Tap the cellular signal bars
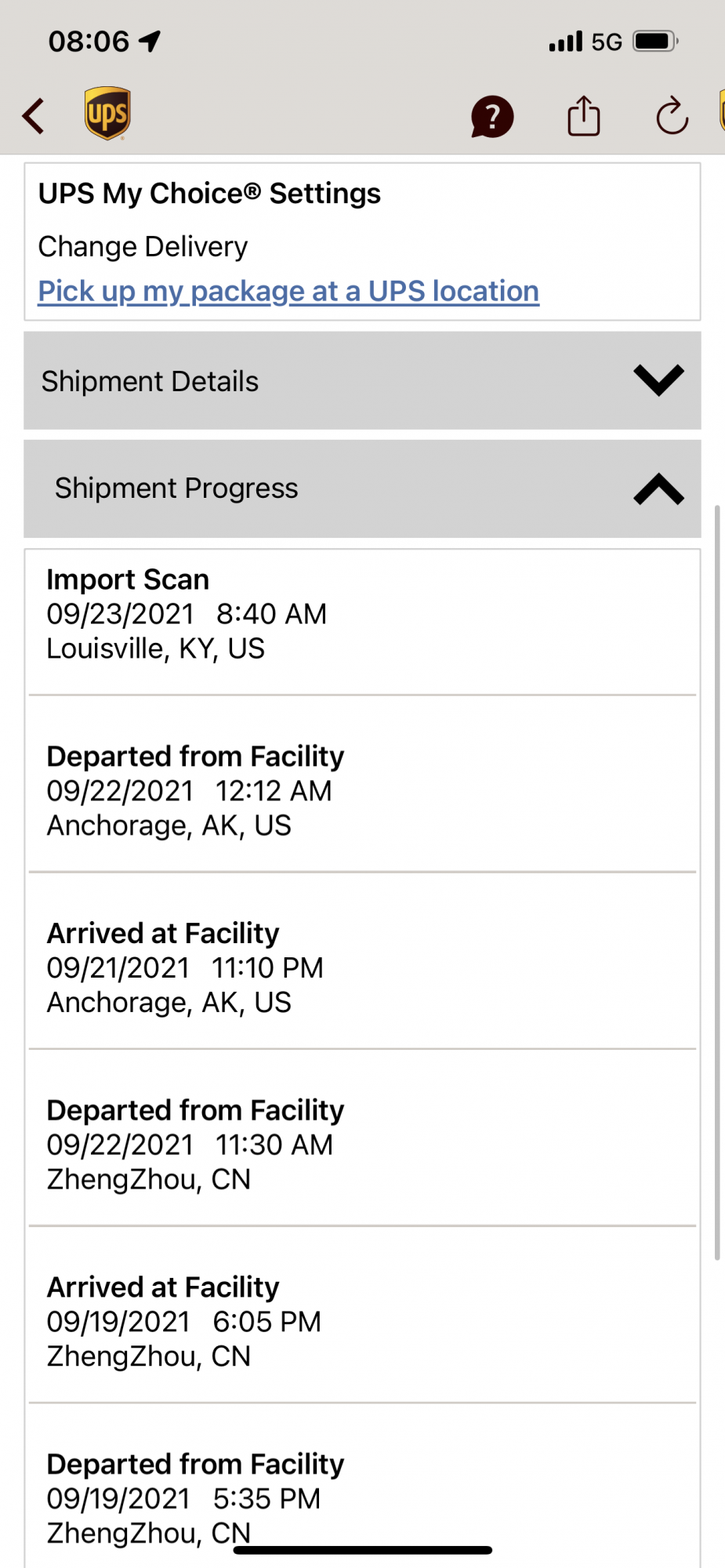Screen dimensions: 725x1568 click(565, 42)
